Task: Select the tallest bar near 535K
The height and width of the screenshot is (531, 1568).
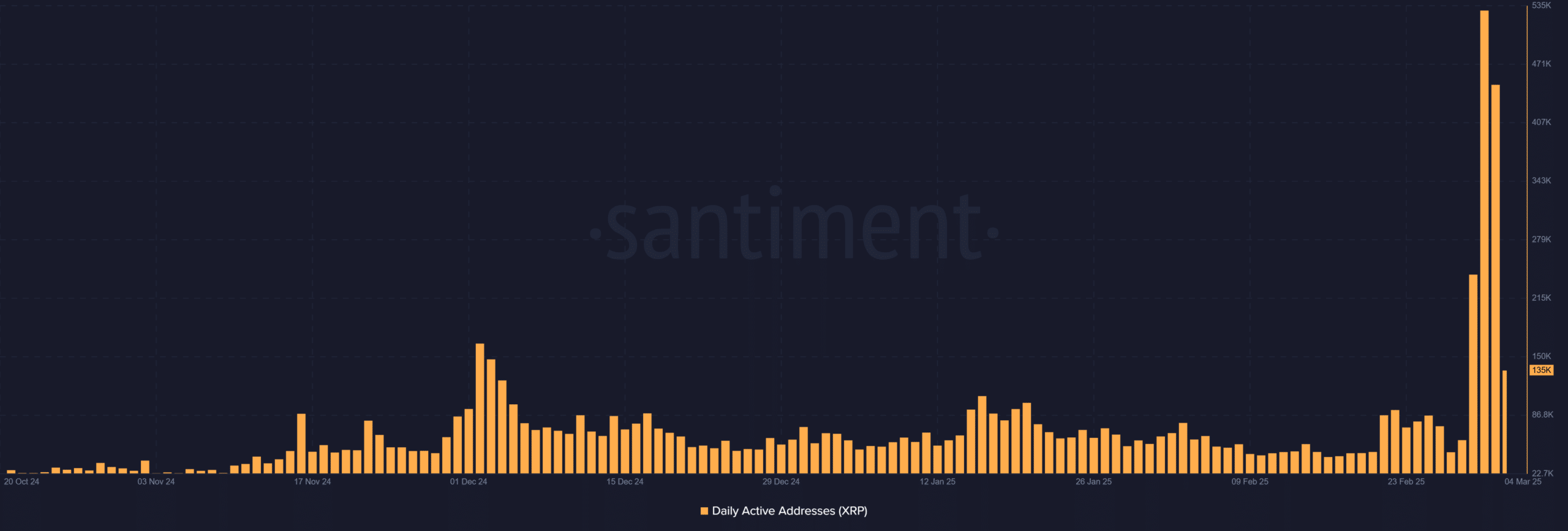Action: pos(1484,242)
